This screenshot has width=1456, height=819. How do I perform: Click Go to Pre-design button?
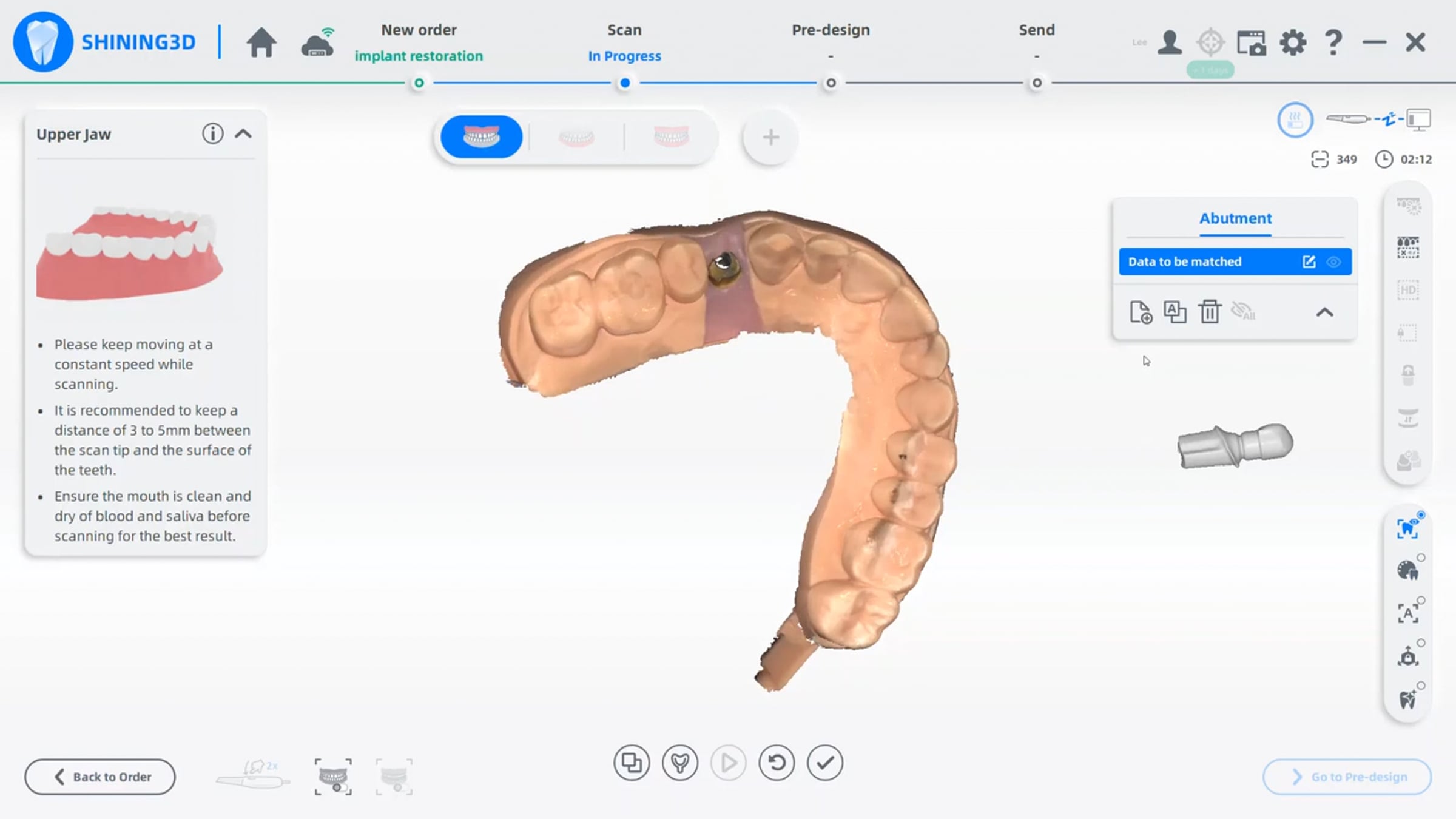click(1347, 777)
